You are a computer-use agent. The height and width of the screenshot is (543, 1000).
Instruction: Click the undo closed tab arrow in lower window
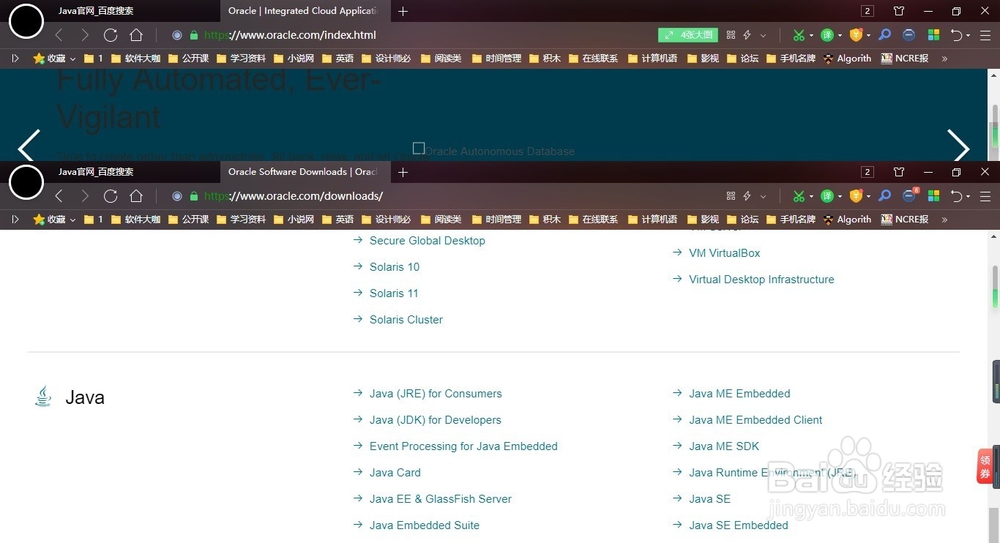[x=956, y=196]
